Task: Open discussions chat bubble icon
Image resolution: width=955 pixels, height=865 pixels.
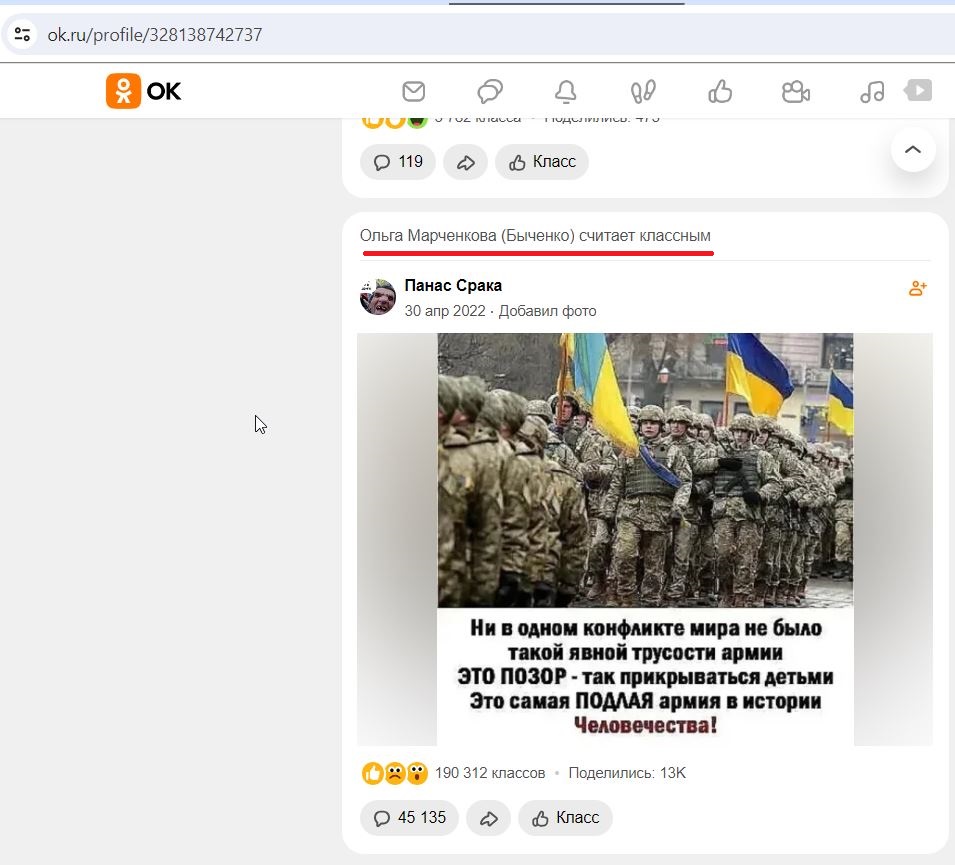Action: tap(490, 91)
